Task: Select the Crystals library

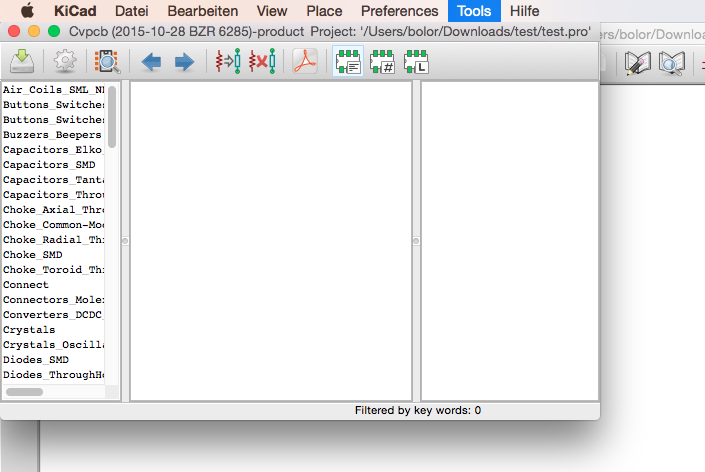Action: point(54,330)
